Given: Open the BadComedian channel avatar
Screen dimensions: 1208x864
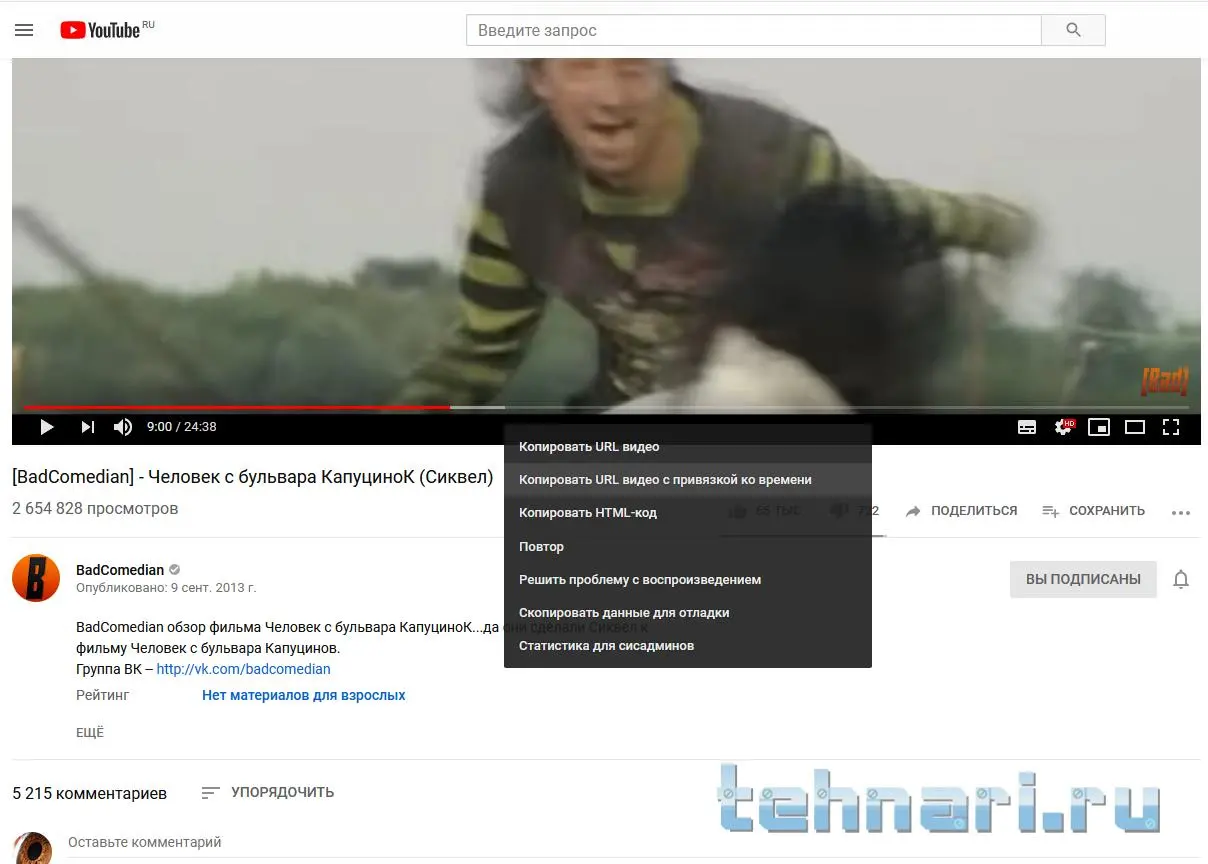Looking at the screenshot, I should [x=36, y=578].
